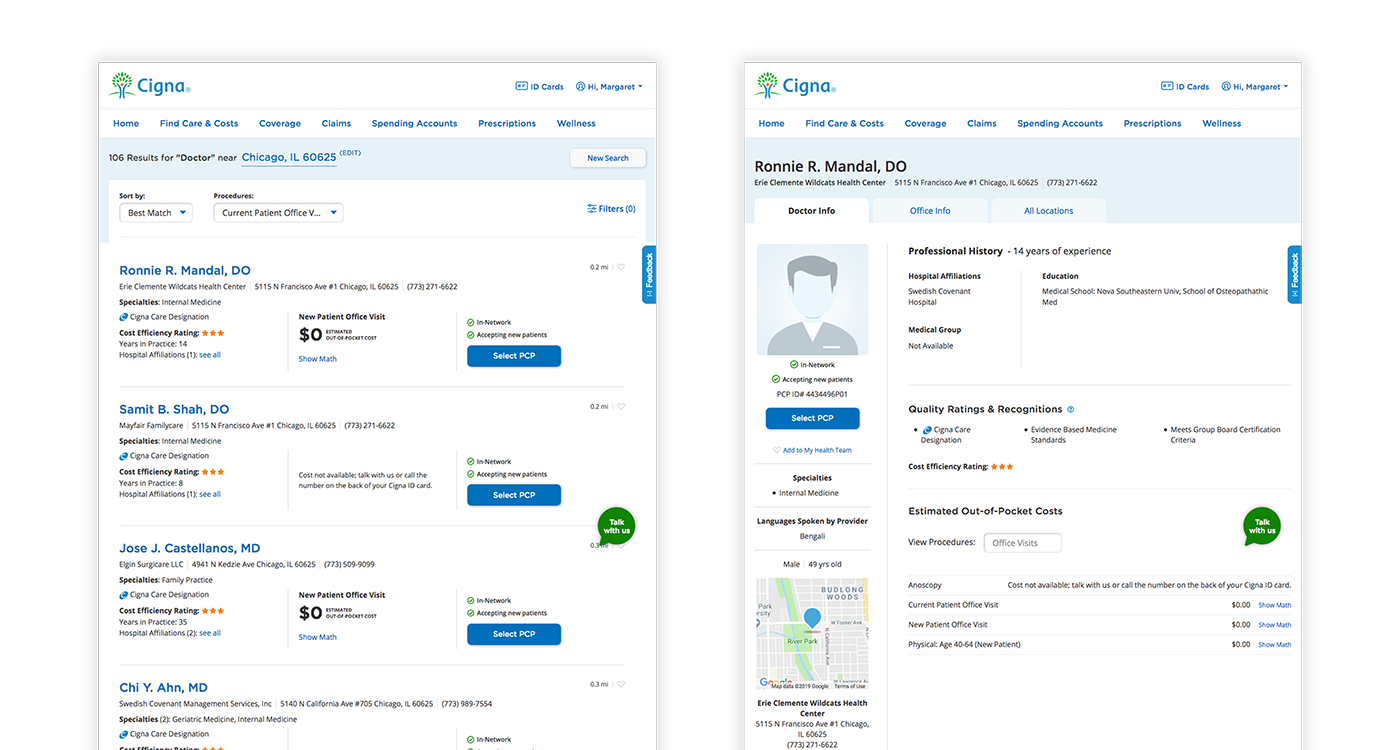Expand the Procedures dropdown in search results
Viewport: 1400px width, 750px height.
point(278,213)
